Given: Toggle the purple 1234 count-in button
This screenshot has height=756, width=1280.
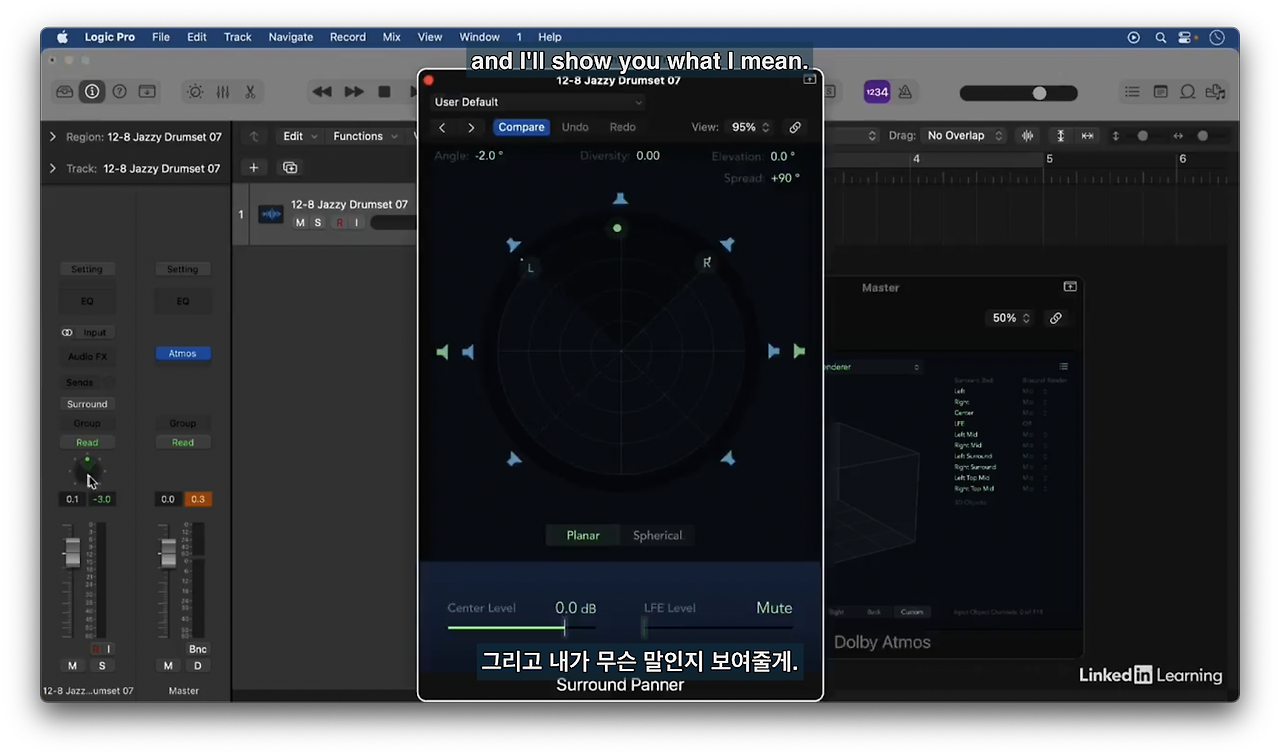Looking at the screenshot, I should 877,92.
